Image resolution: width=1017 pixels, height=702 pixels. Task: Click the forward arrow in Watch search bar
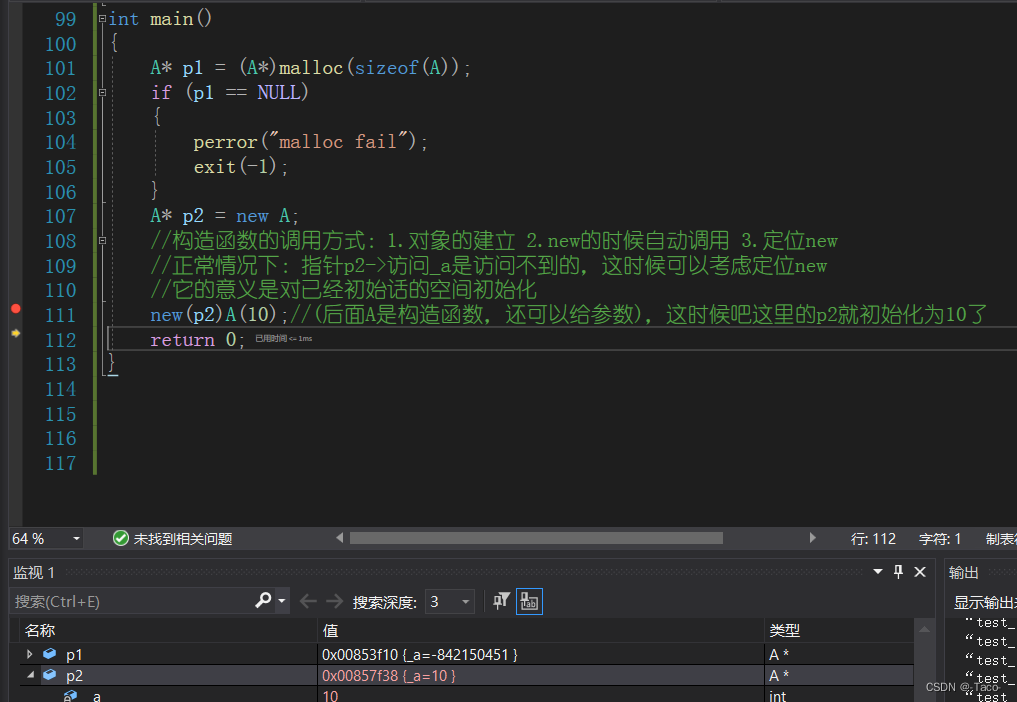(335, 601)
